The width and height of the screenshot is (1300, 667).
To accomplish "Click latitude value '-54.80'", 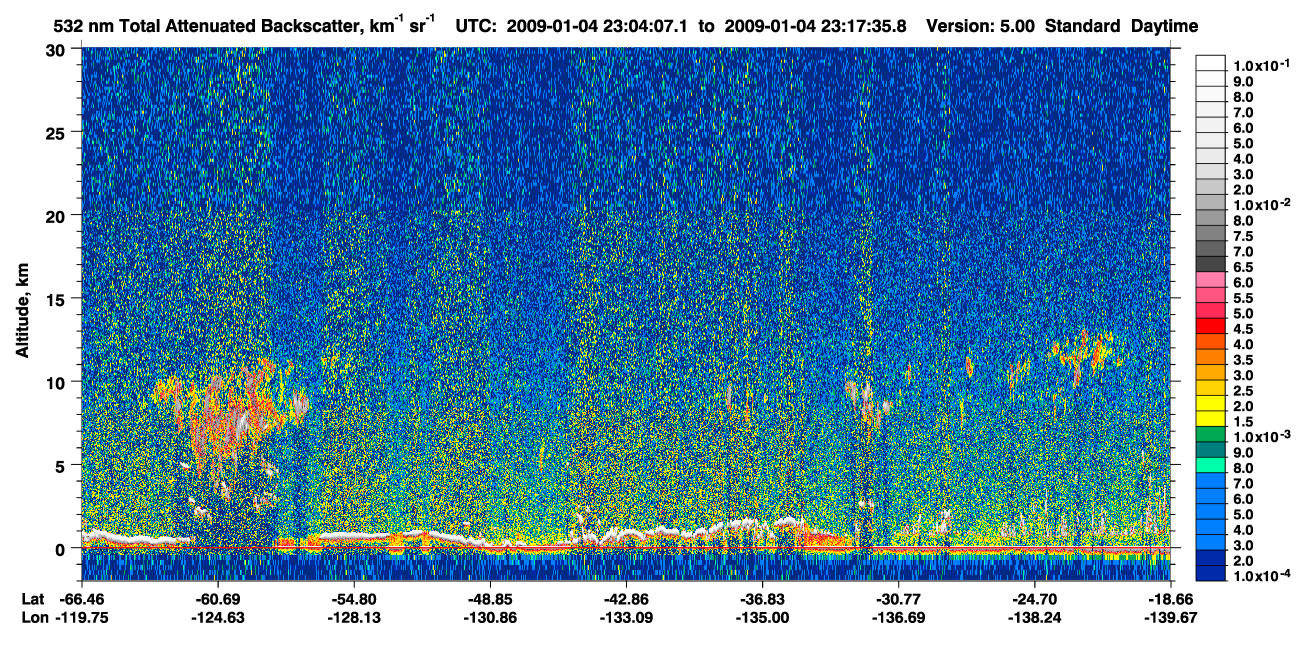I will (354, 600).
